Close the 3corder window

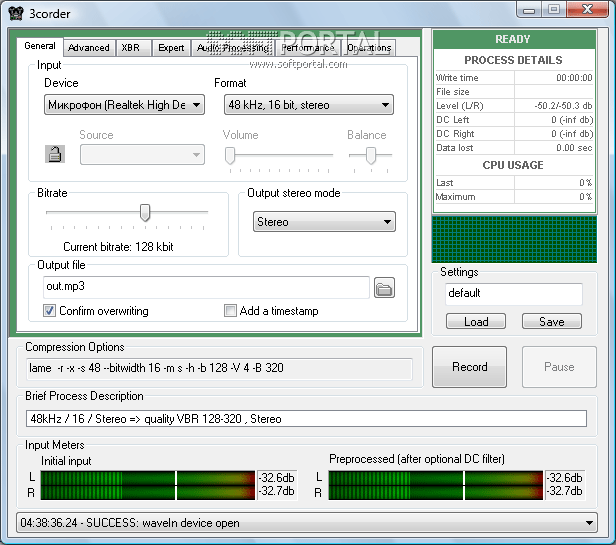[x=587, y=10]
